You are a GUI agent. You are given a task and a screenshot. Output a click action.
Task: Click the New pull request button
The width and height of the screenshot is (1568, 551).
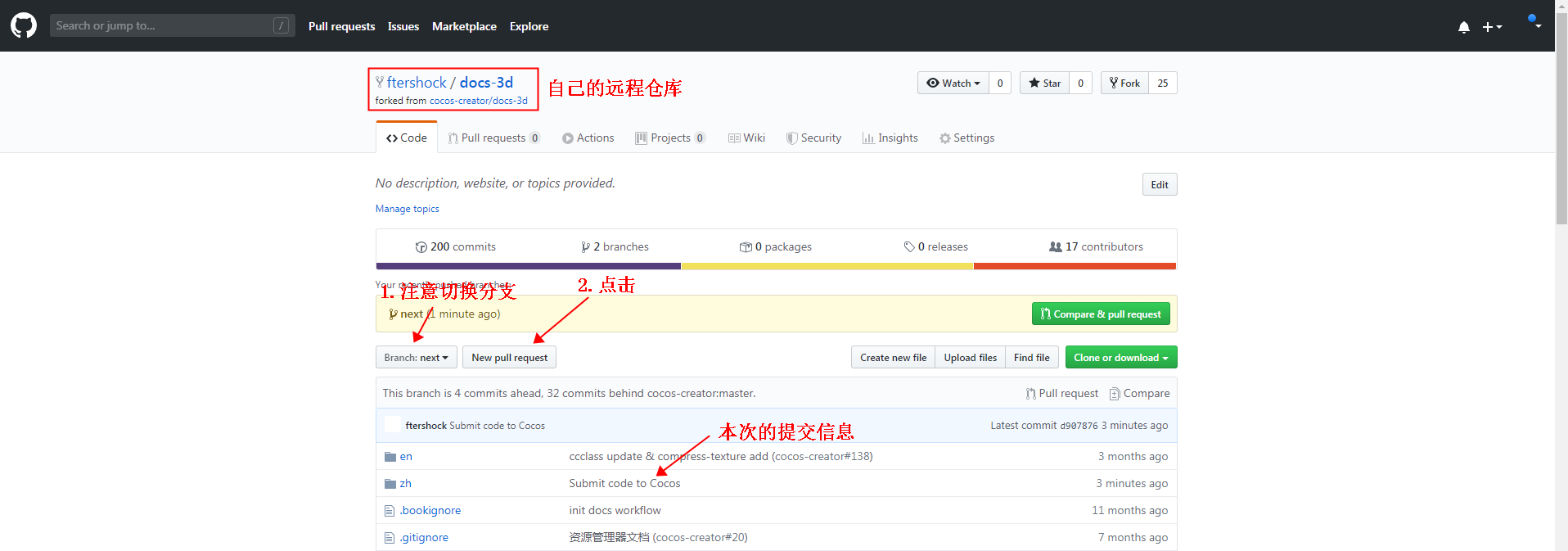click(x=509, y=358)
